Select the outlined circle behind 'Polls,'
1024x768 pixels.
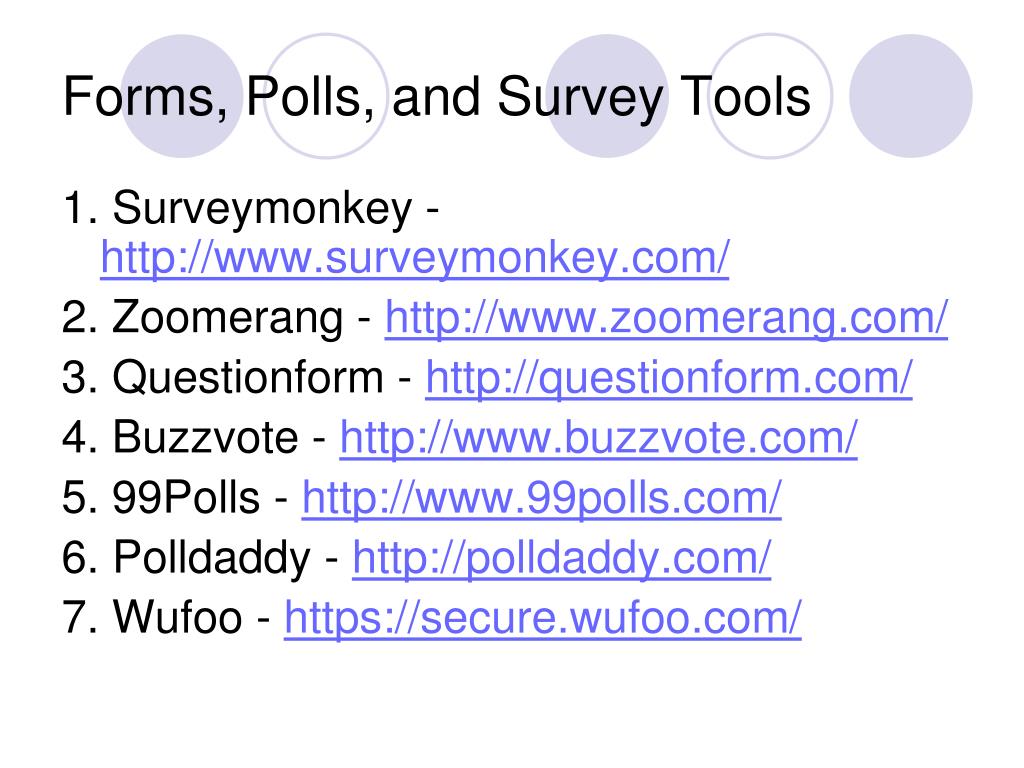pos(326,96)
